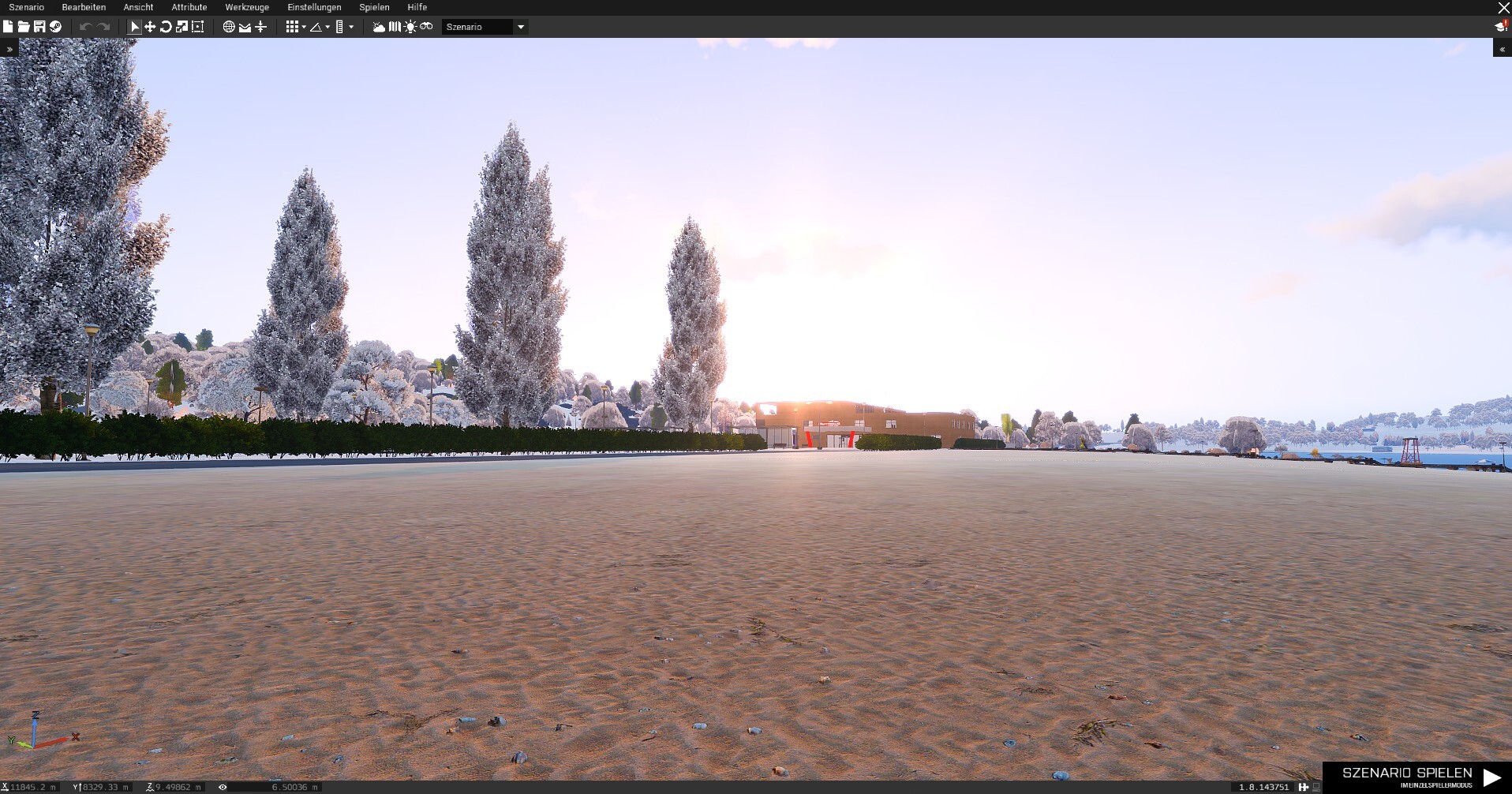Toggle the map view with globe icon
This screenshot has height=794, width=1512.
[x=229, y=27]
